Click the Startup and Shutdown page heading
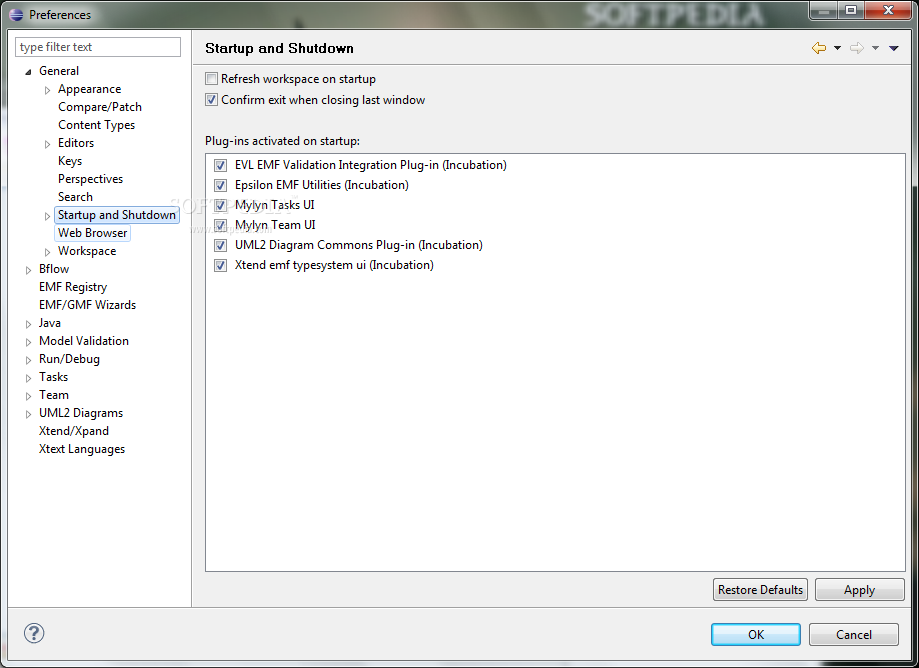Image resolution: width=919 pixels, height=668 pixels. (x=280, y=48)
